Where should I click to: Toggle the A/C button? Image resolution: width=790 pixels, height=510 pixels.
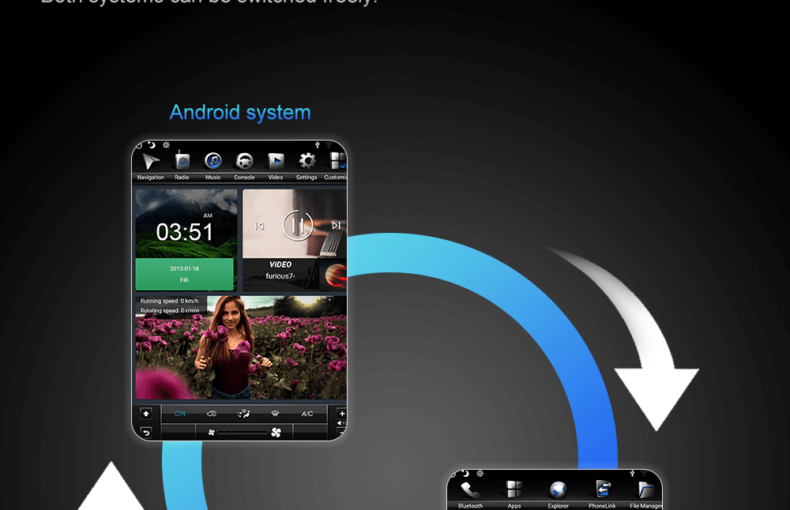click(307, 414)
